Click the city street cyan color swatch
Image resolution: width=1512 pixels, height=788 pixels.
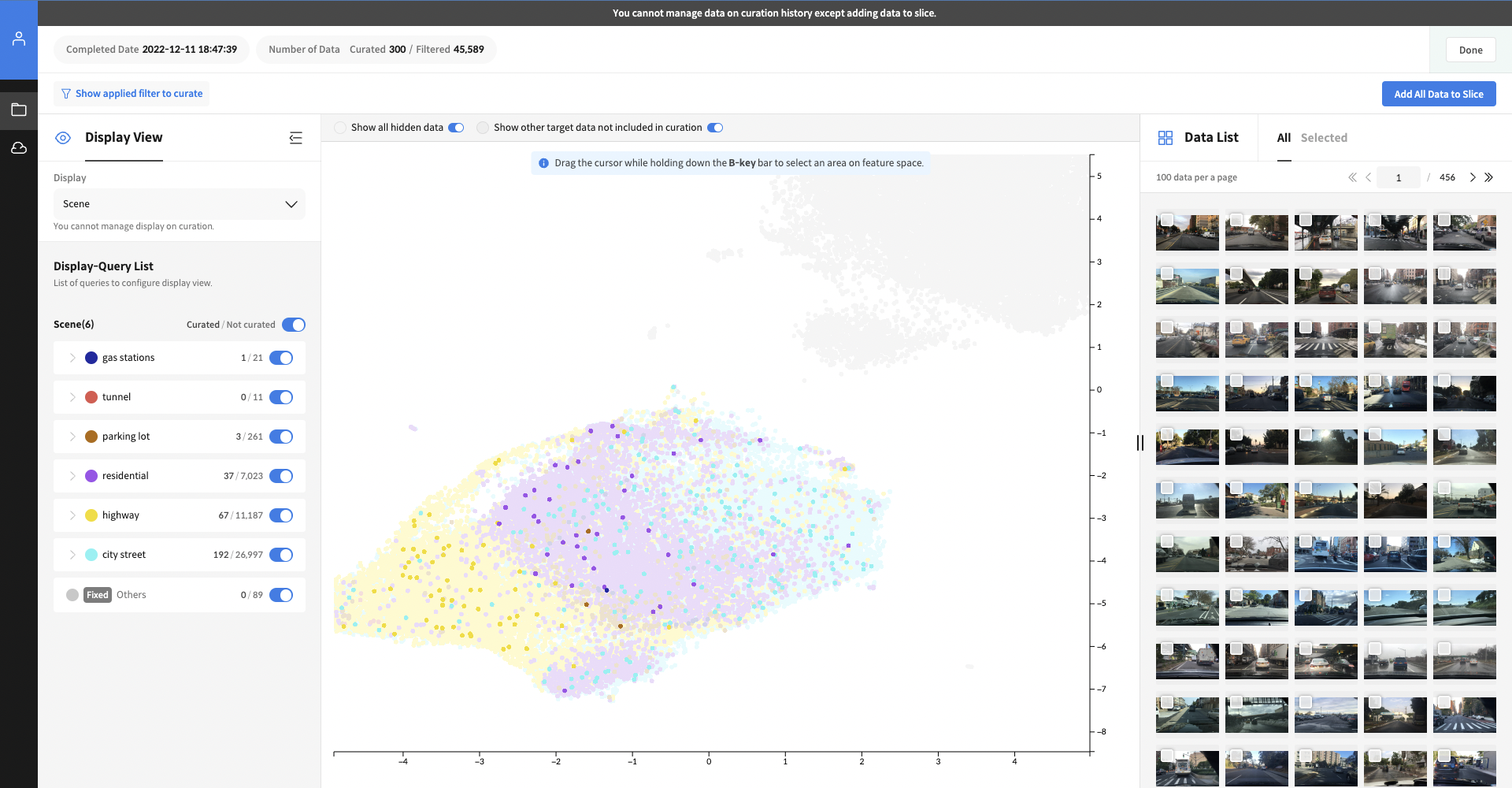[91, 555]
